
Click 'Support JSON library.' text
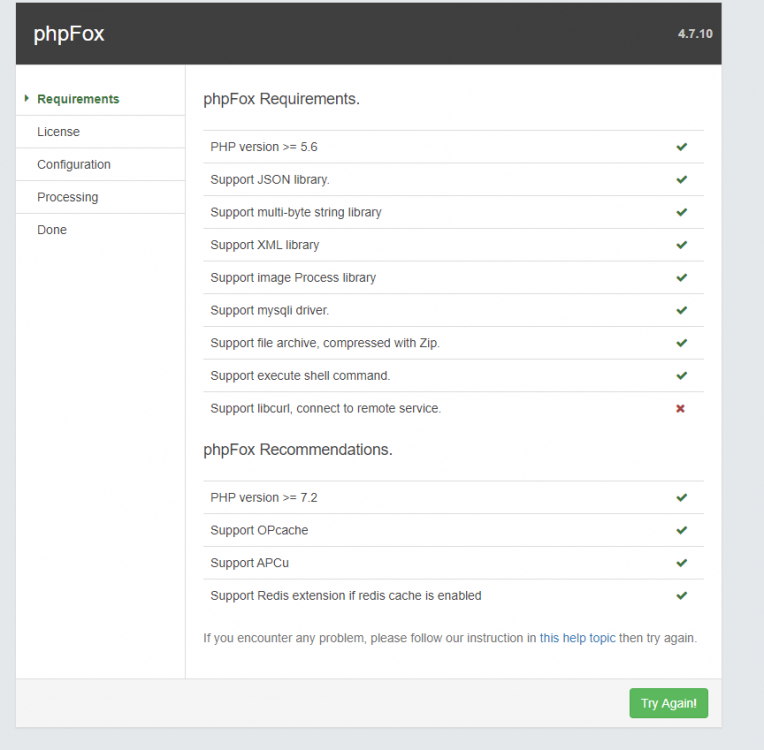click(x=270, y=179)
